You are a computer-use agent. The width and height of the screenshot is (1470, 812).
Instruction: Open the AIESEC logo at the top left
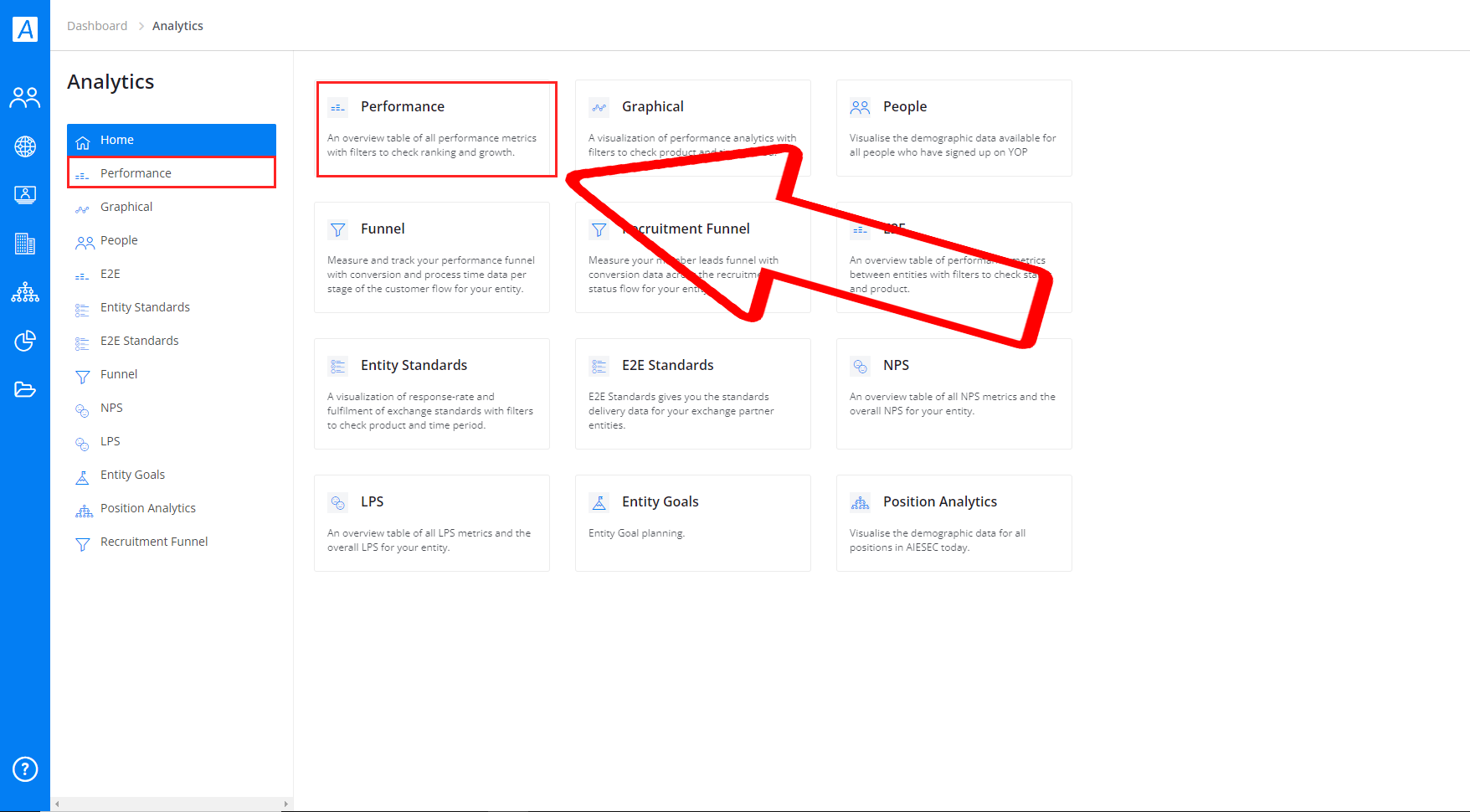(x=25, y=28)
